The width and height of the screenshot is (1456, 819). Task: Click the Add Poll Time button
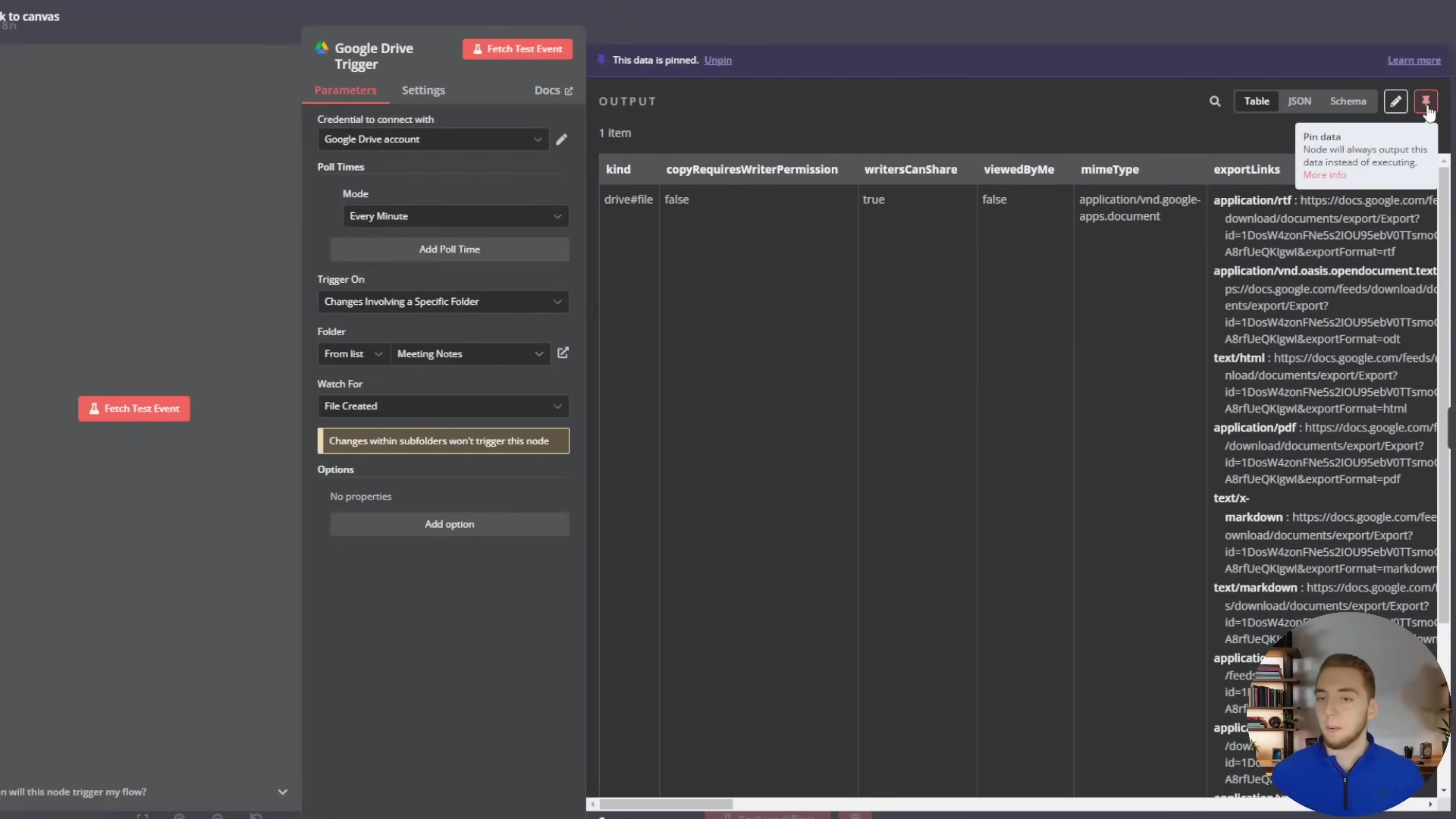point(449,249)
